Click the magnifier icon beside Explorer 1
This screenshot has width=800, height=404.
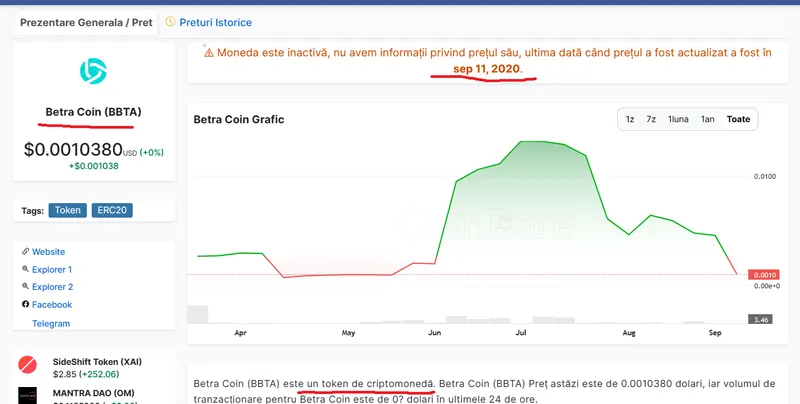pos(26,269)
